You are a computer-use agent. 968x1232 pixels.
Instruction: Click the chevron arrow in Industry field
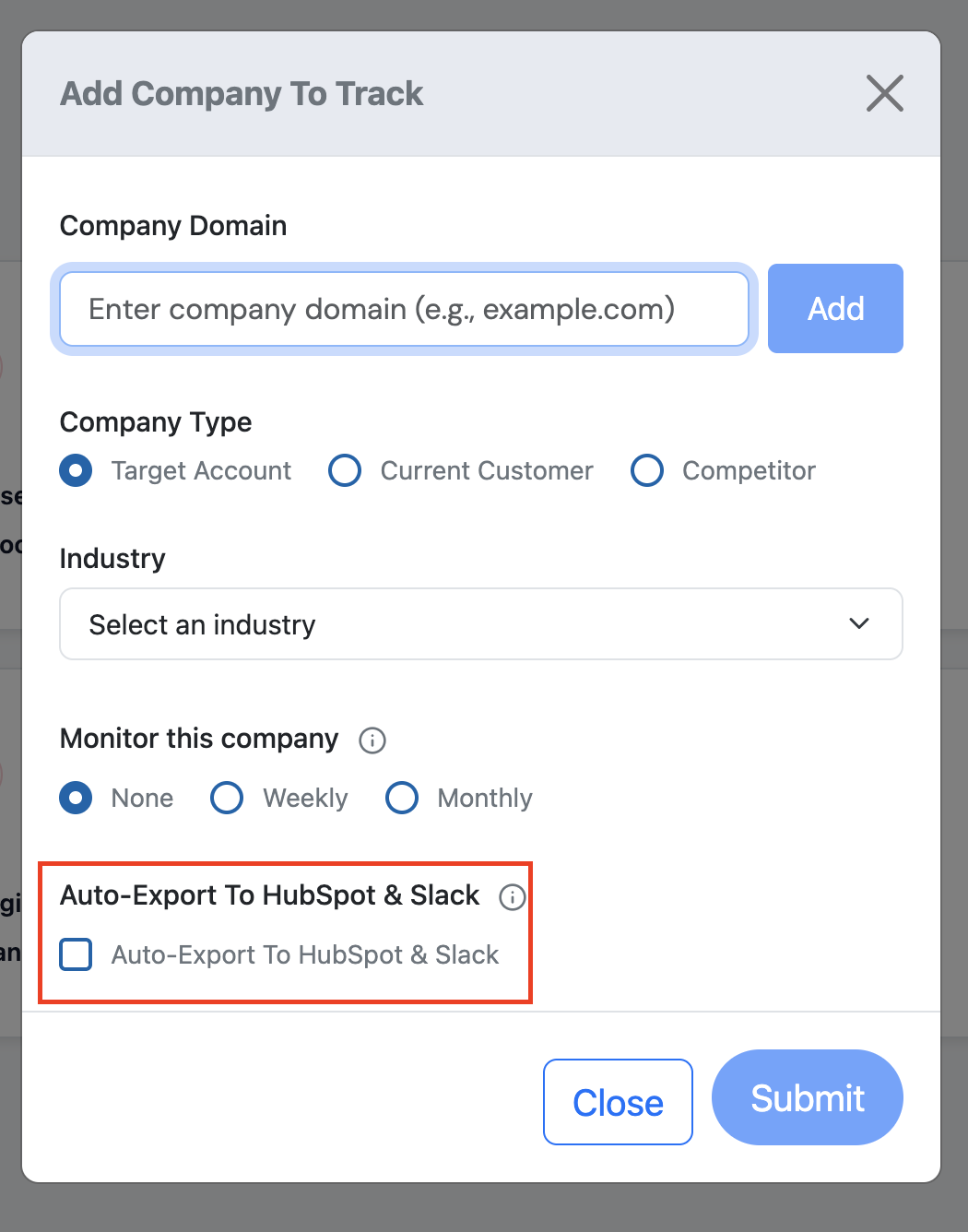click(x=859, y=624)
